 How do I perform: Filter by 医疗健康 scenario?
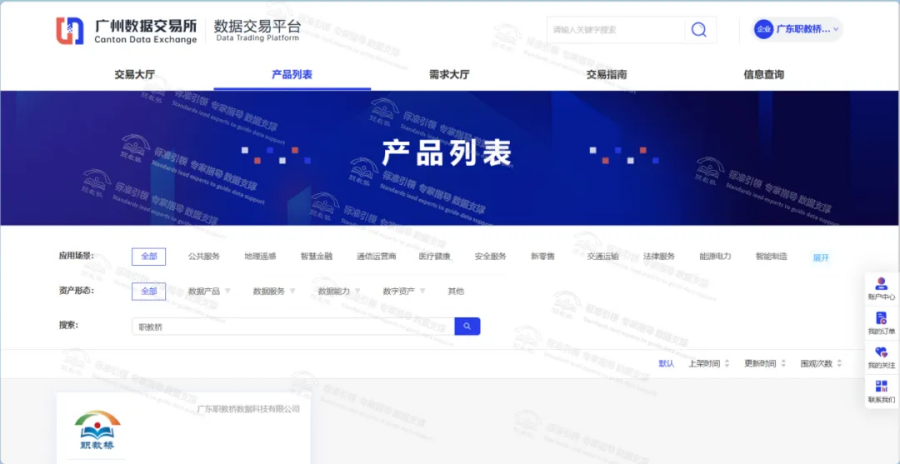click(x=435, y=257)
